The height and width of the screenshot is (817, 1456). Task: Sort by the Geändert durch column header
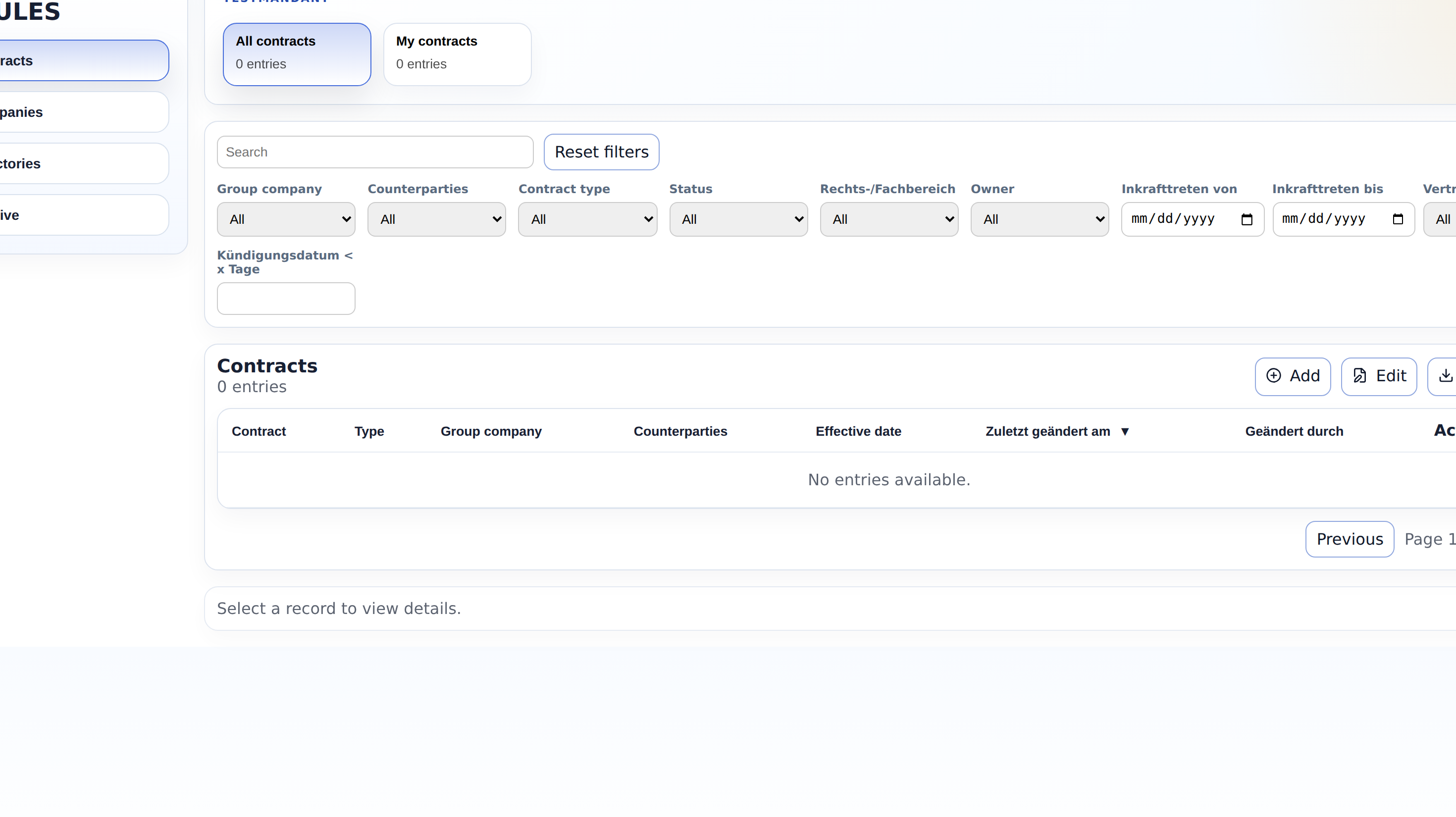[1295, 432]
